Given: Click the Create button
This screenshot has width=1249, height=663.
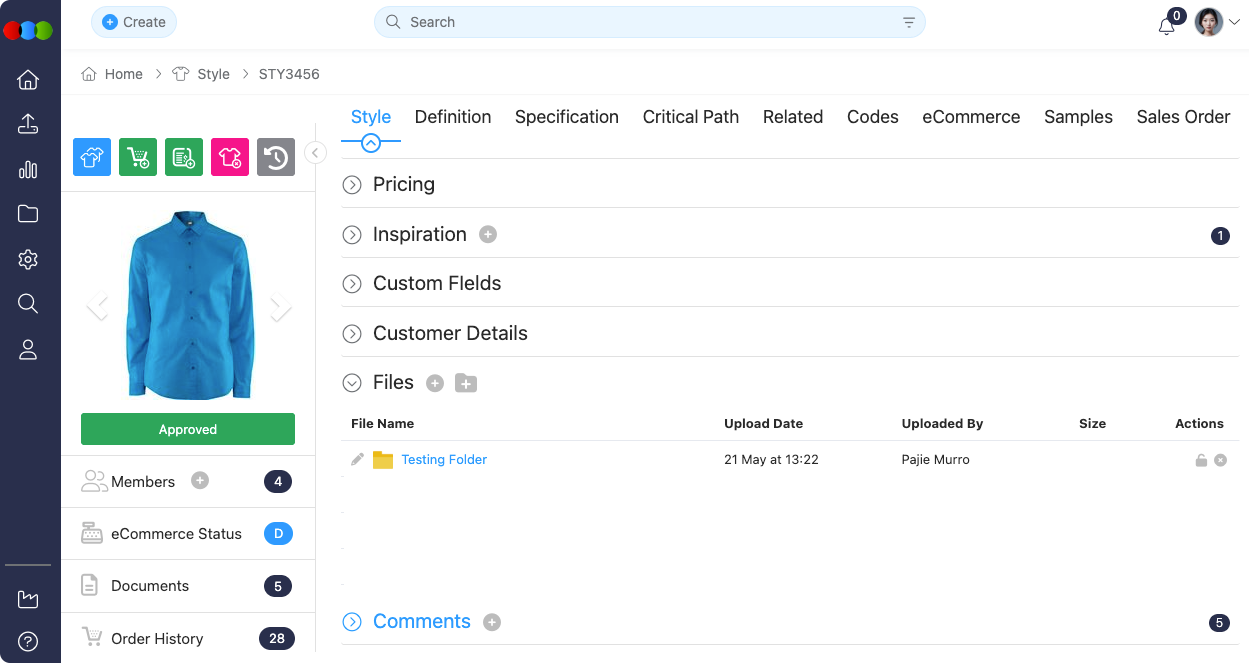Looking at the screenshot, I should [134, 22].
